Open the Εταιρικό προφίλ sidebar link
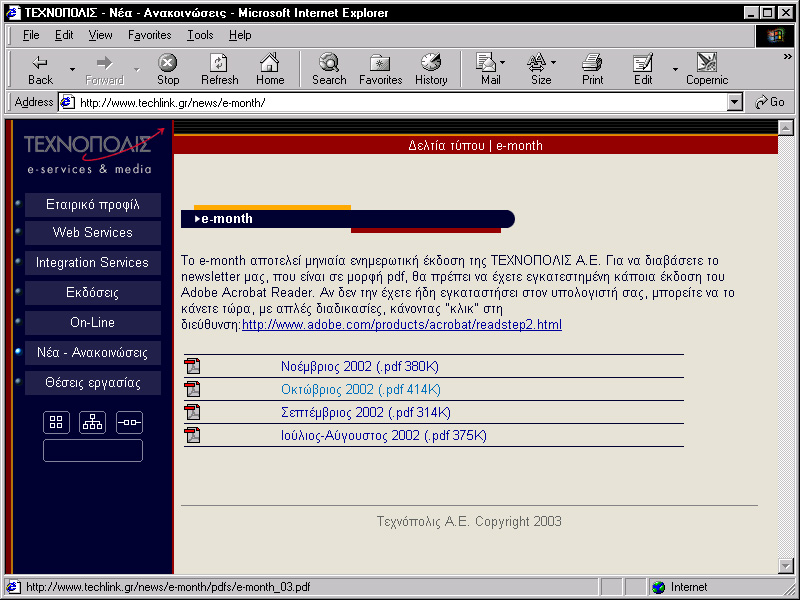800x600 pixels. click(93, 205)
